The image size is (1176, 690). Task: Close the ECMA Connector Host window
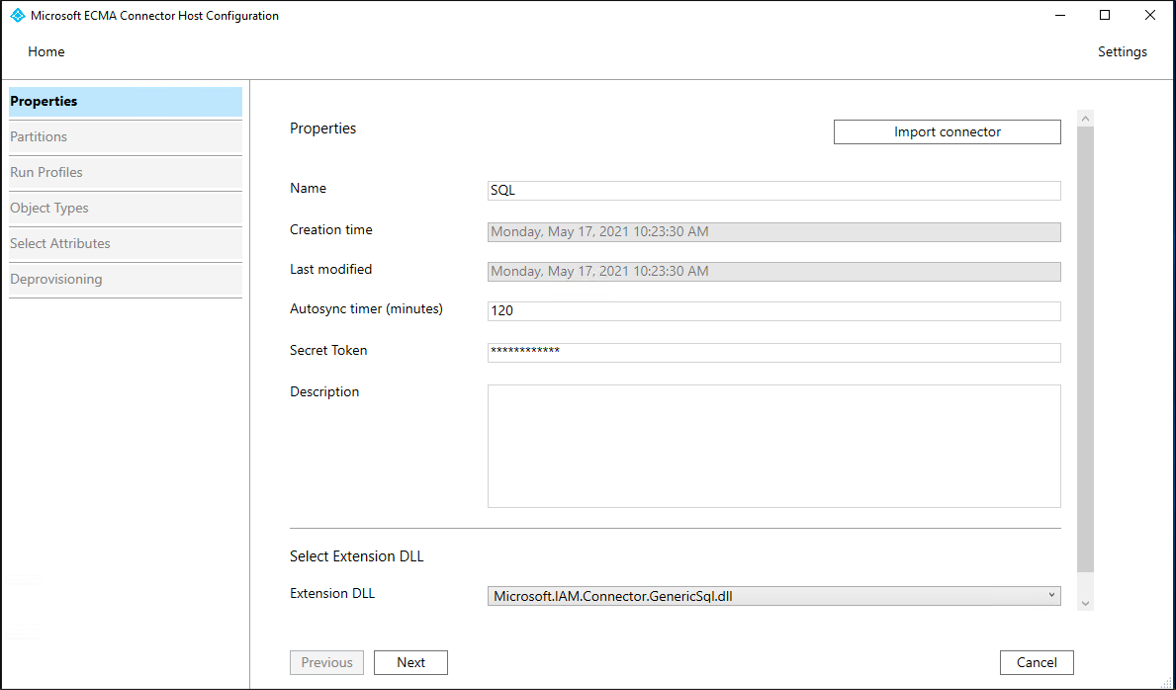[x=1150, y=16]
